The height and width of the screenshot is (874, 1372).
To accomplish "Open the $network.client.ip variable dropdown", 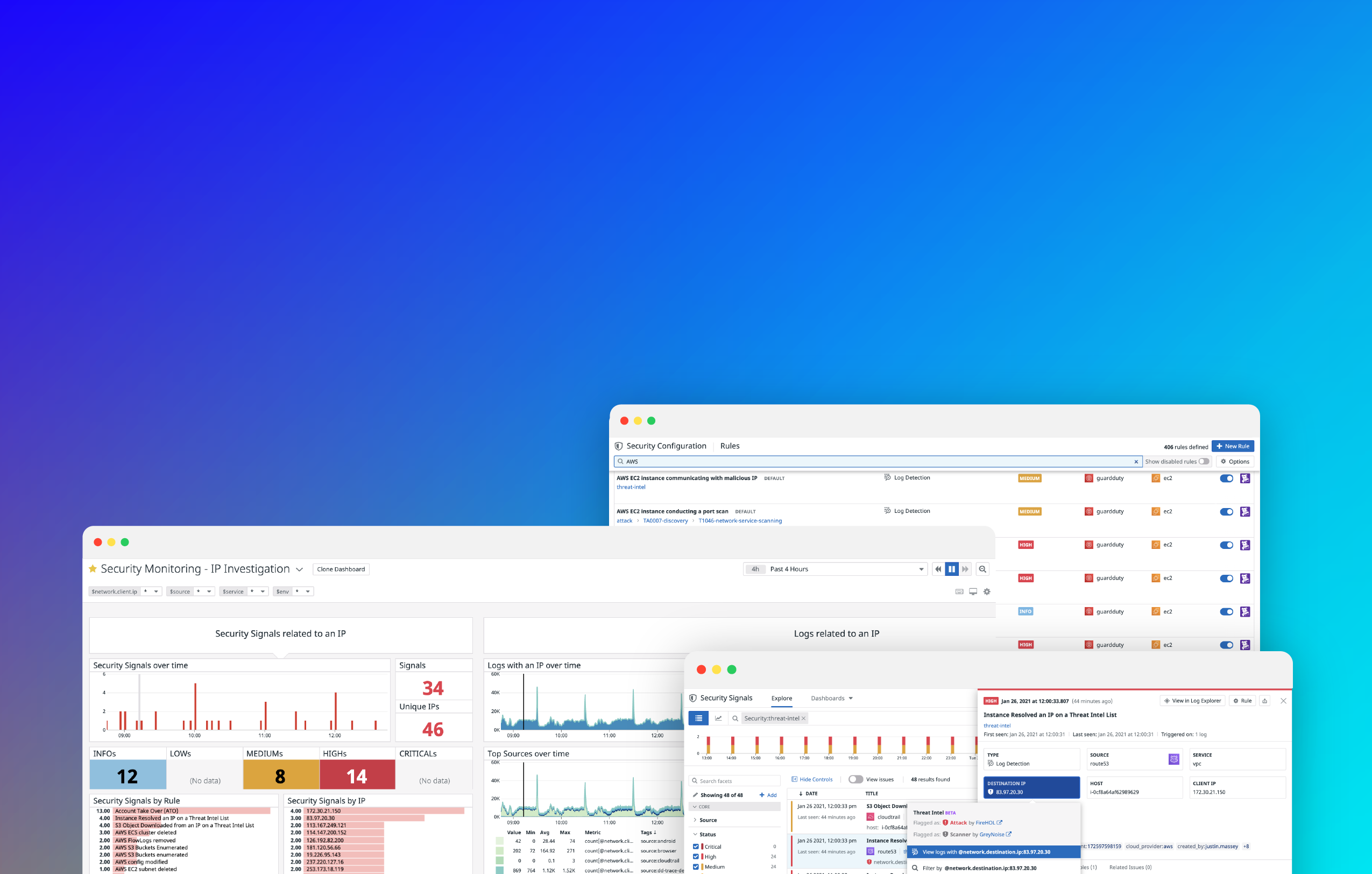I will pyautogui.click(x=155, y=591).
